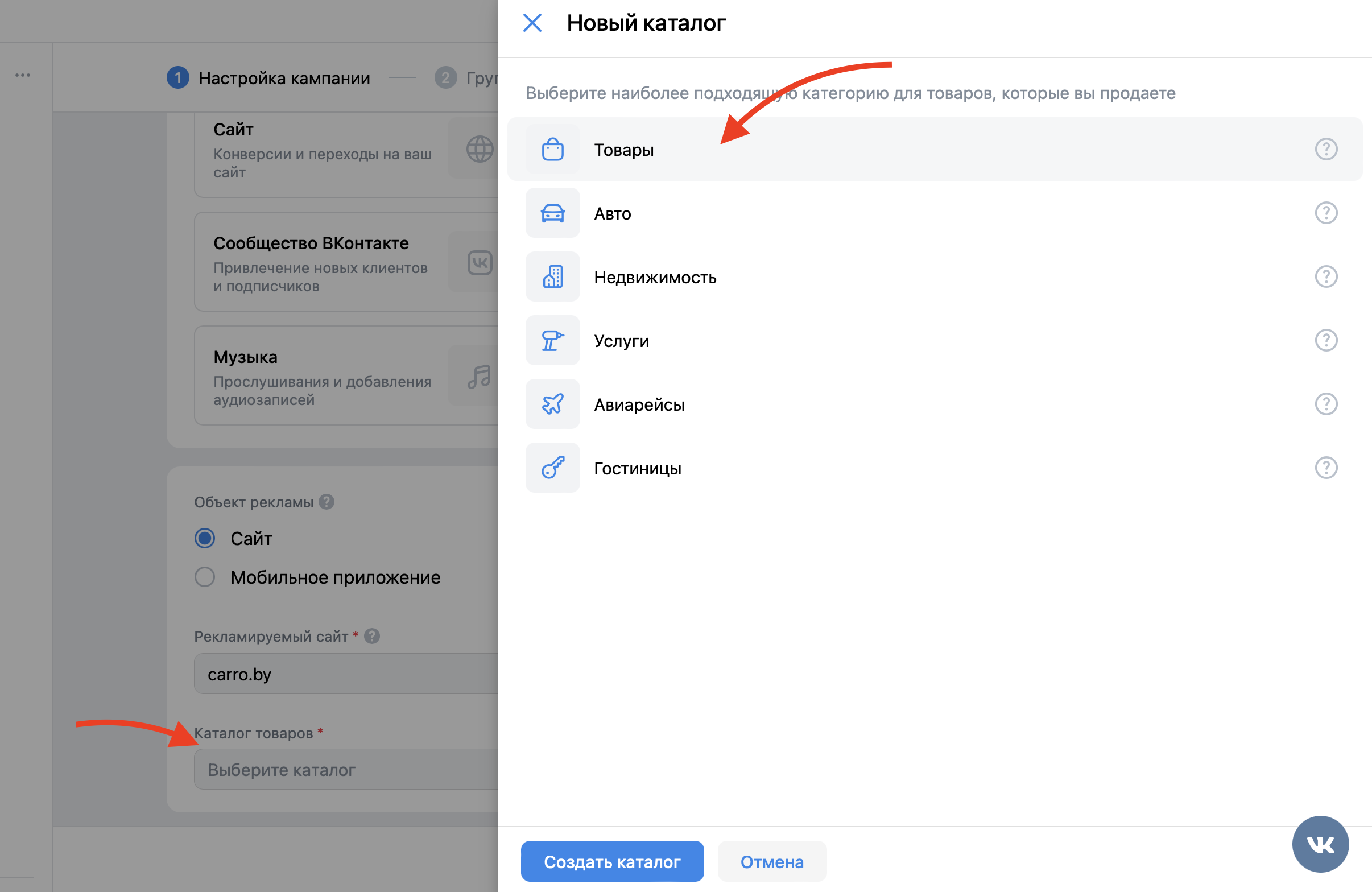Close the Новый каталог panel
This screenshot has height=892, width=1372.
531,23
